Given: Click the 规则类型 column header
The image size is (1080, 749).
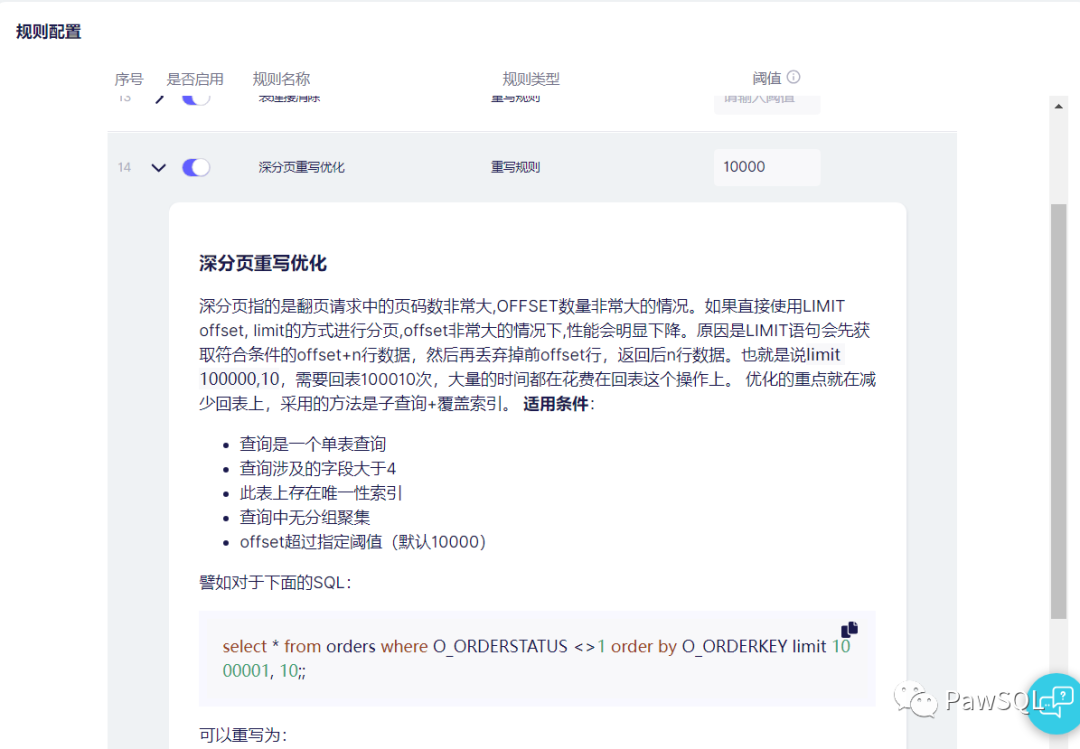Looking at the screenshot, I should pyautogui.click(x=531, y=79).
